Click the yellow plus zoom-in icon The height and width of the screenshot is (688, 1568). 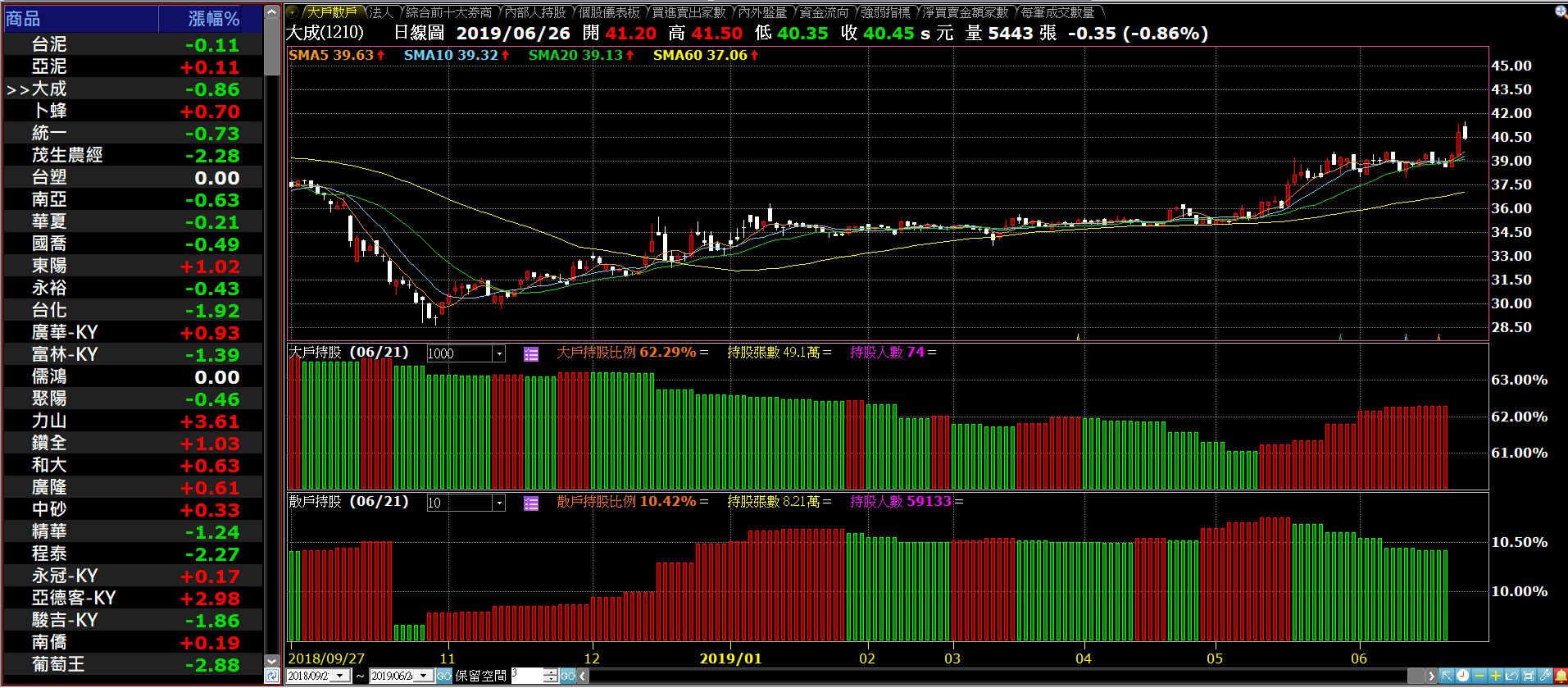1496,676
